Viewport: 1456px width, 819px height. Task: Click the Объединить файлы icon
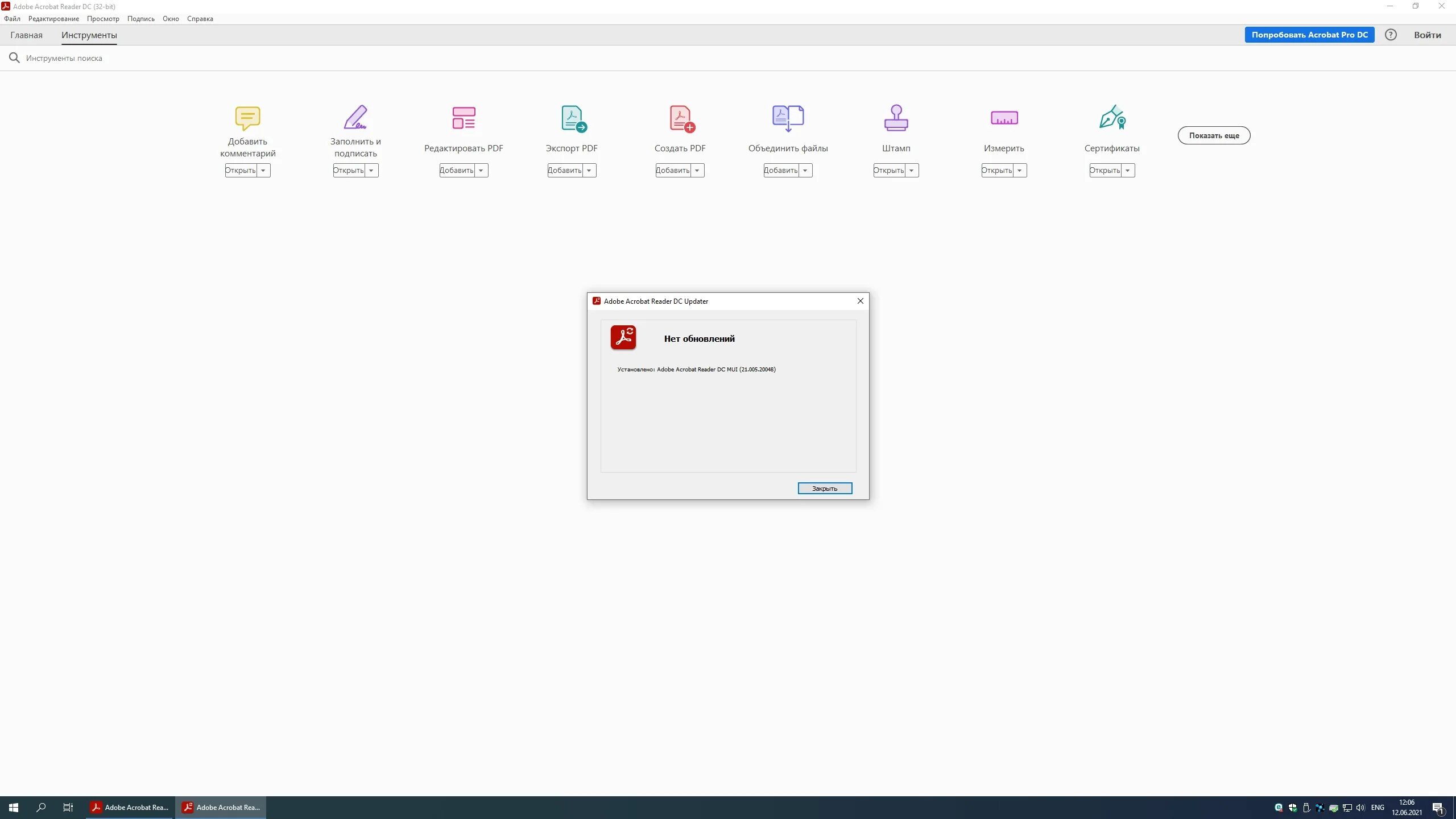coord(788,118)
